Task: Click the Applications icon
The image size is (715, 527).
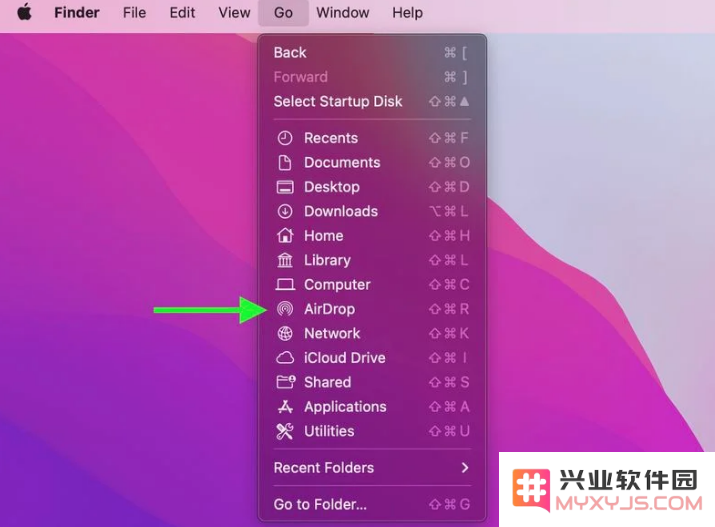Action: (285, 406)
